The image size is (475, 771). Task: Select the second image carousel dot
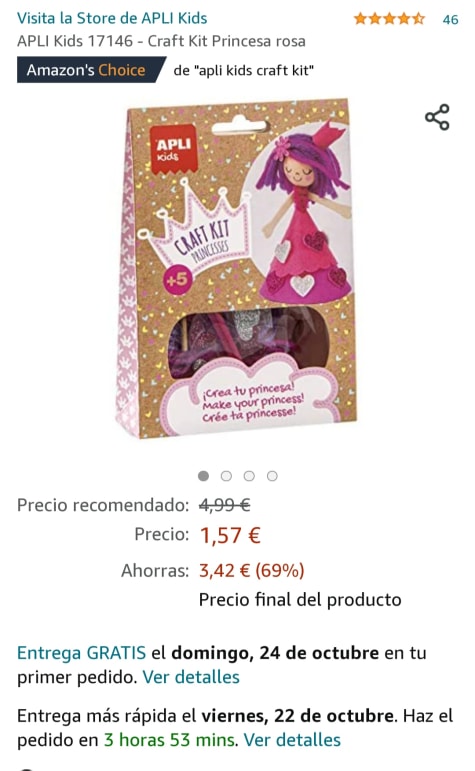(226, 476)
